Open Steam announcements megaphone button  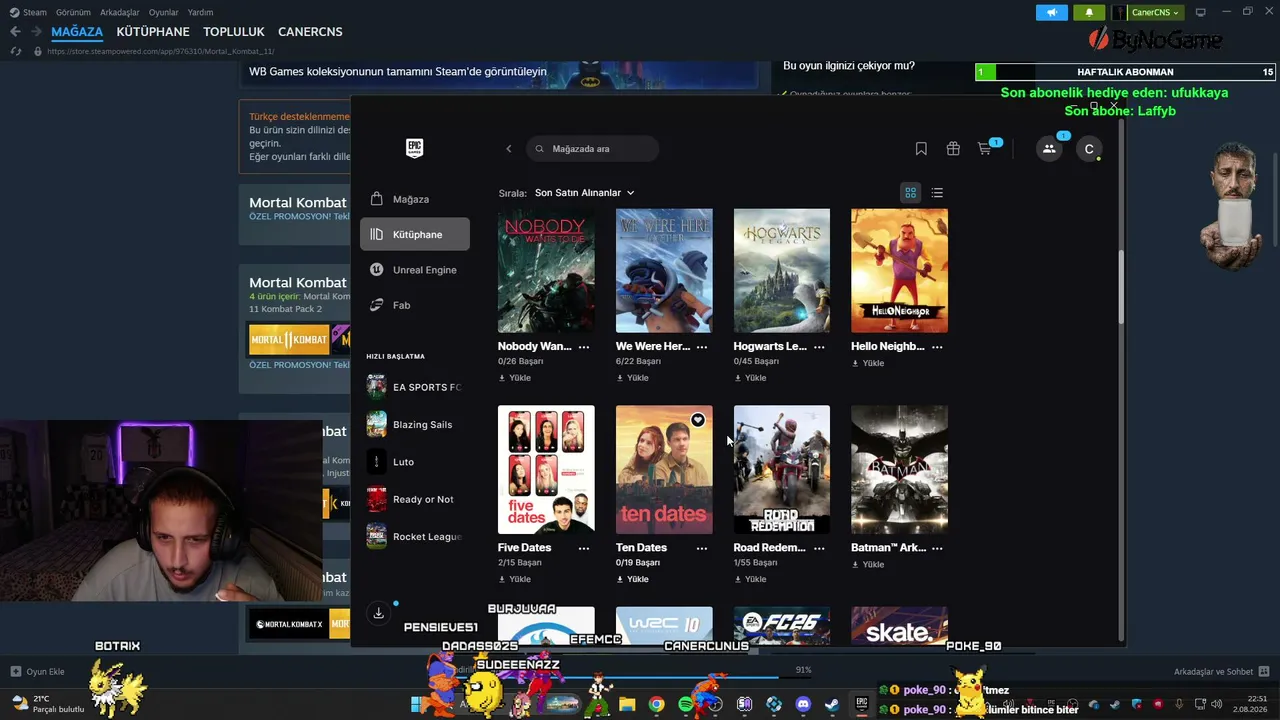tap(1051, 12)
